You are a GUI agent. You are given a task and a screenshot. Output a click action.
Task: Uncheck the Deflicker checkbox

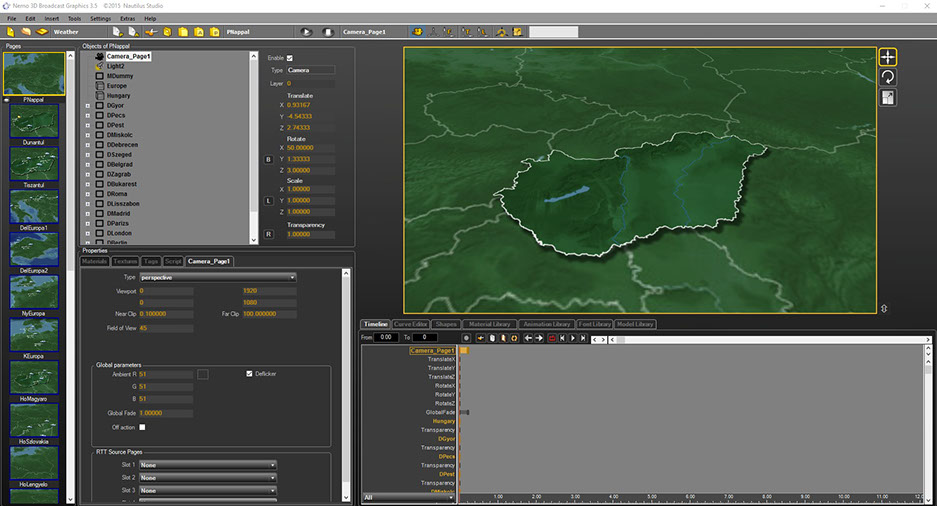pyautogui.click(x=249, y=373)
